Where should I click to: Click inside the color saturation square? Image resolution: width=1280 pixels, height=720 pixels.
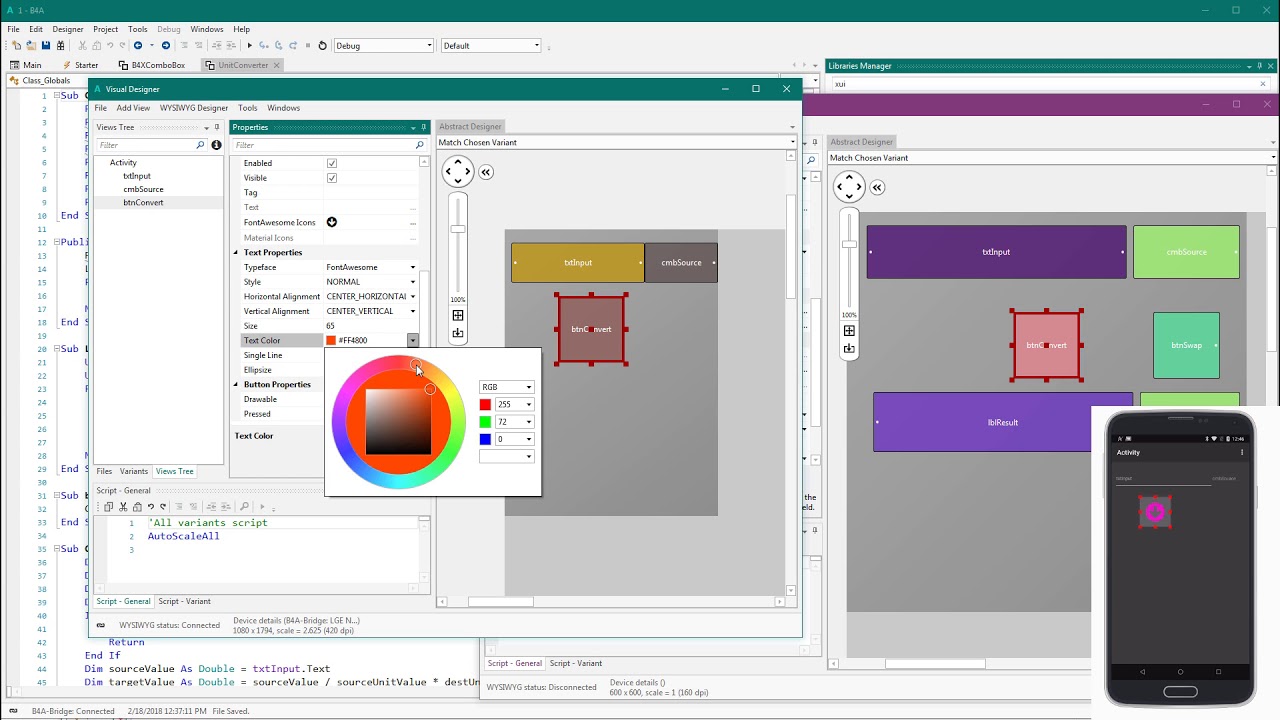click(398, 421)
